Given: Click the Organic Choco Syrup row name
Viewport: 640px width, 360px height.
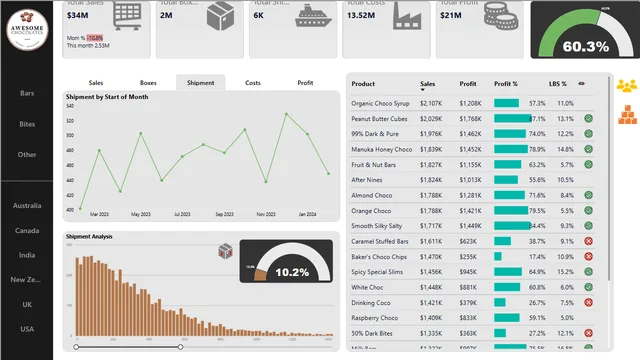Looking at the screenshot, I should point(380,103).
